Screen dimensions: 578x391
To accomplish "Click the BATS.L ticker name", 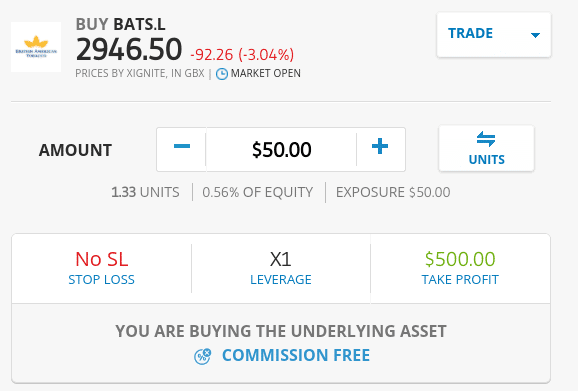I will pos(139,24).
